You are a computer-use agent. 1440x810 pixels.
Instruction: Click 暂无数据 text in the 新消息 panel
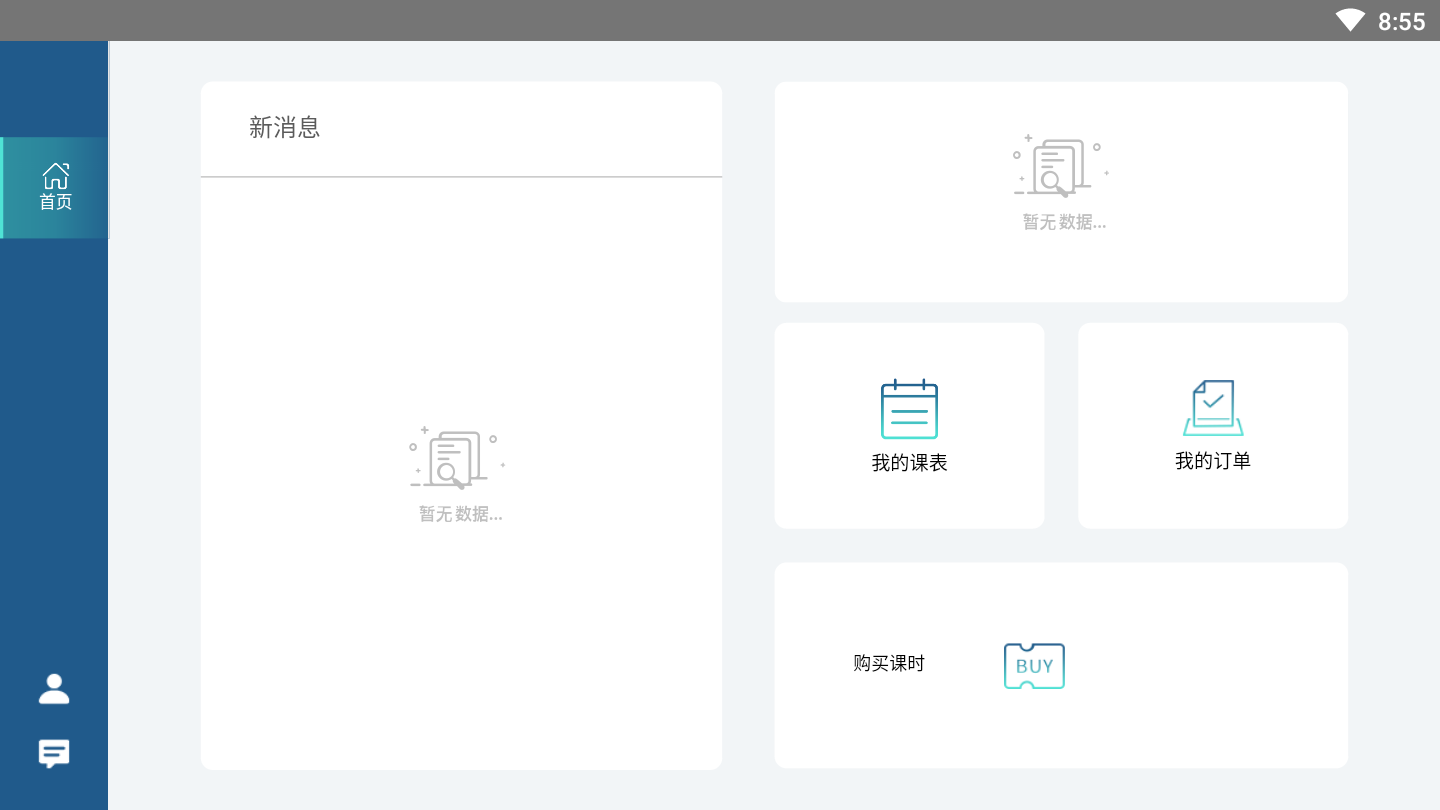click(460, 514)
